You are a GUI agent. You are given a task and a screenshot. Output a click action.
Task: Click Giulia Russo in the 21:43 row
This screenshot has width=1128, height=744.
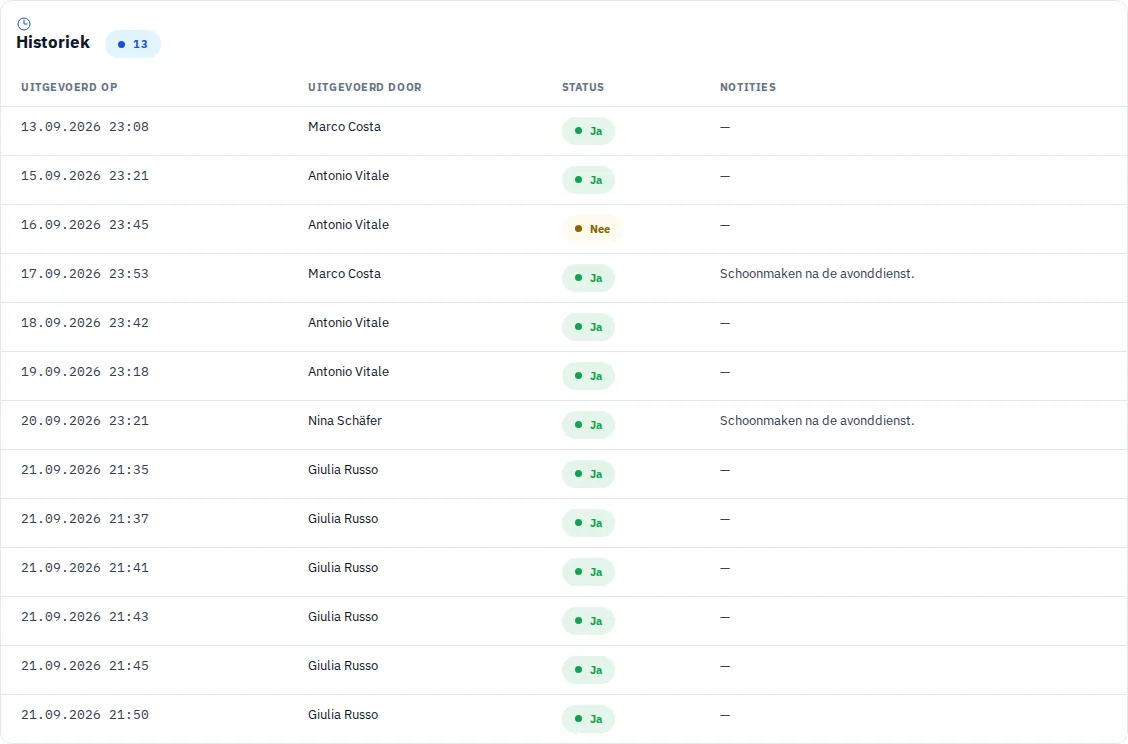pyautogui.click(x=343, y=616)
